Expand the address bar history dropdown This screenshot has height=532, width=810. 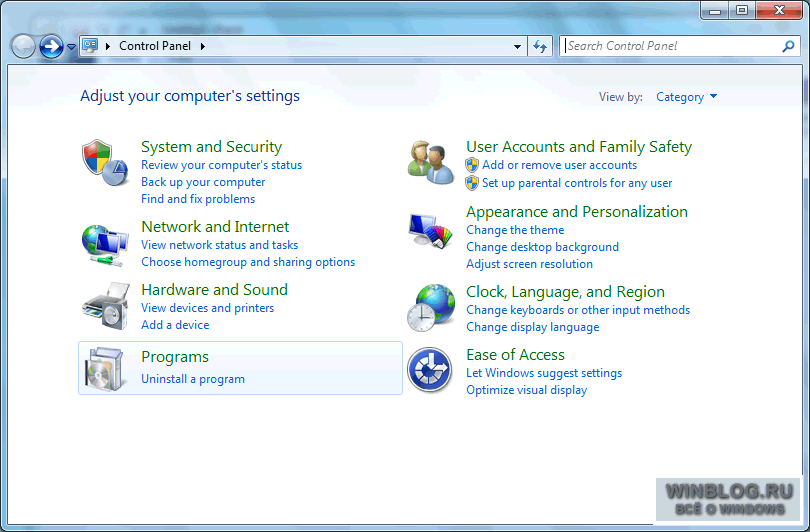pos(517,46)
